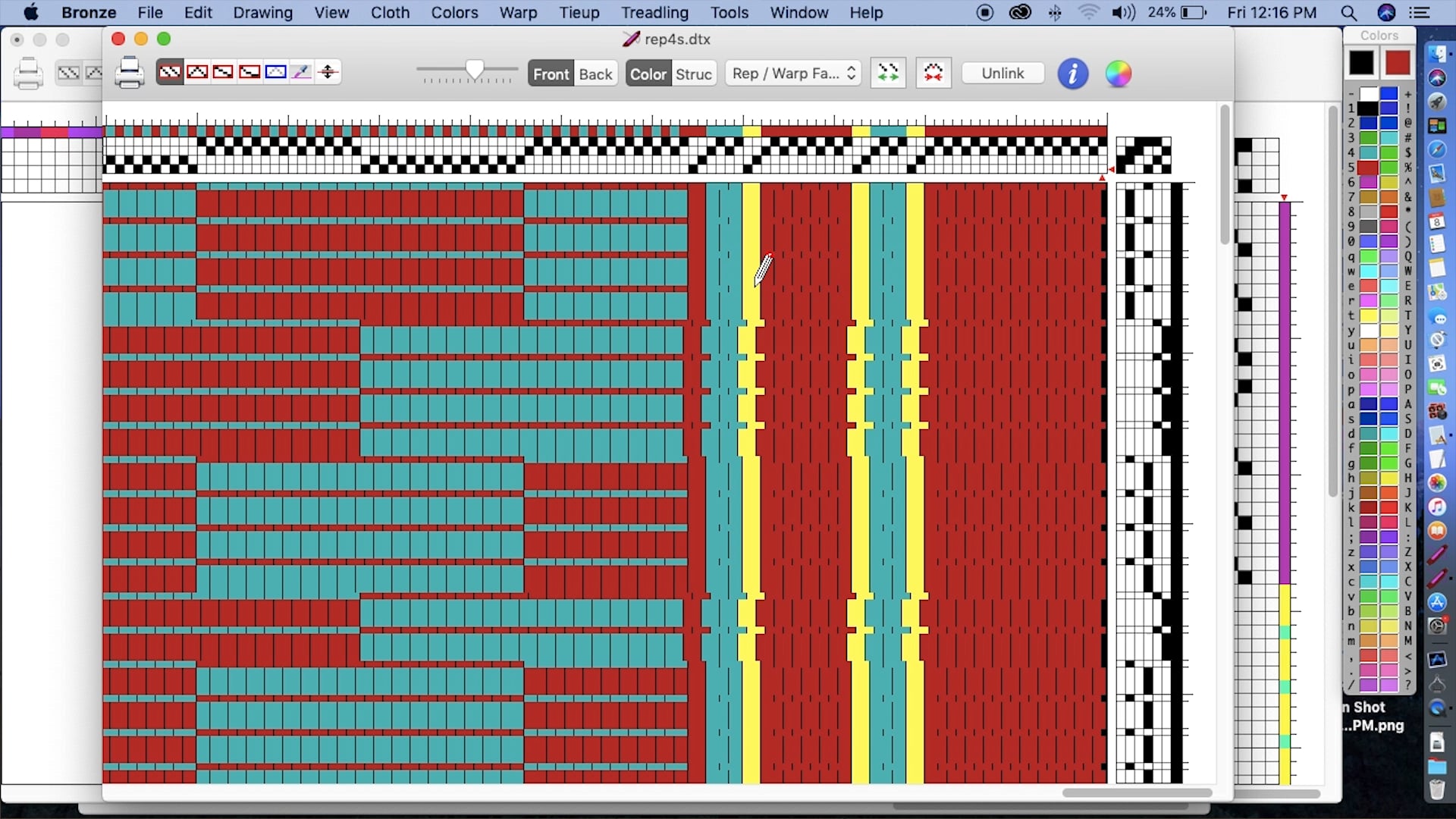Select the vertical mirror arrows tool
1456x819 pixels.
327,71
